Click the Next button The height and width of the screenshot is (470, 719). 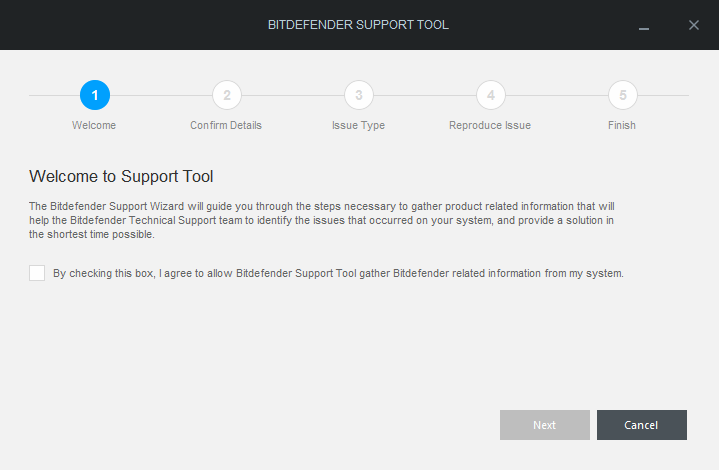545,425
